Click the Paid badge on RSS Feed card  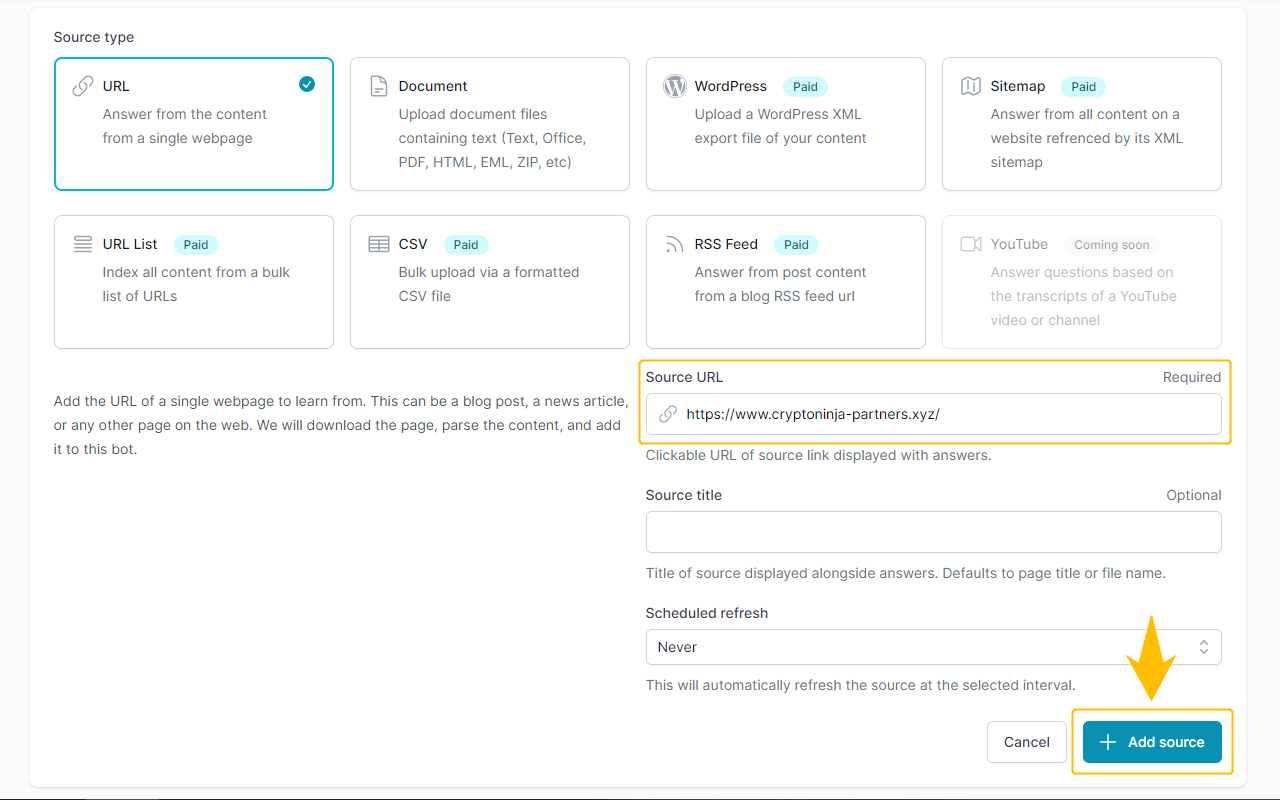pos(796,245)
